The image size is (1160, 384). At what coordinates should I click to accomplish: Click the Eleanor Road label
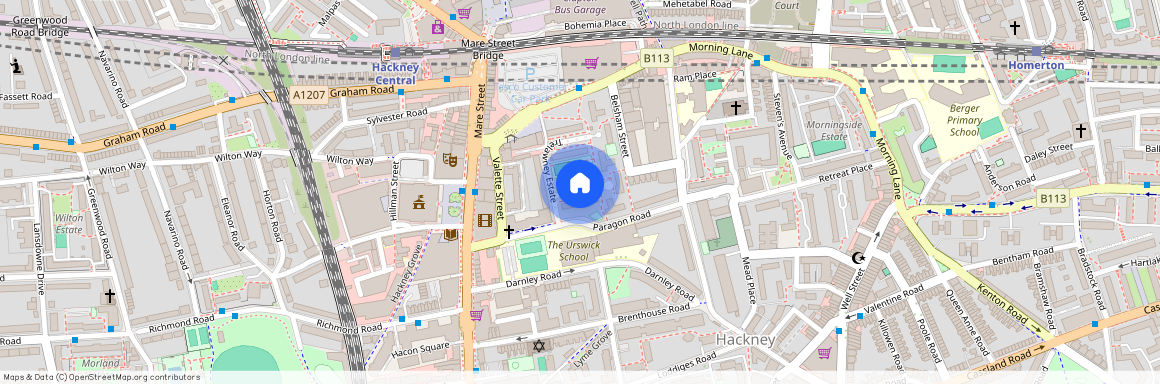(232, 224)
